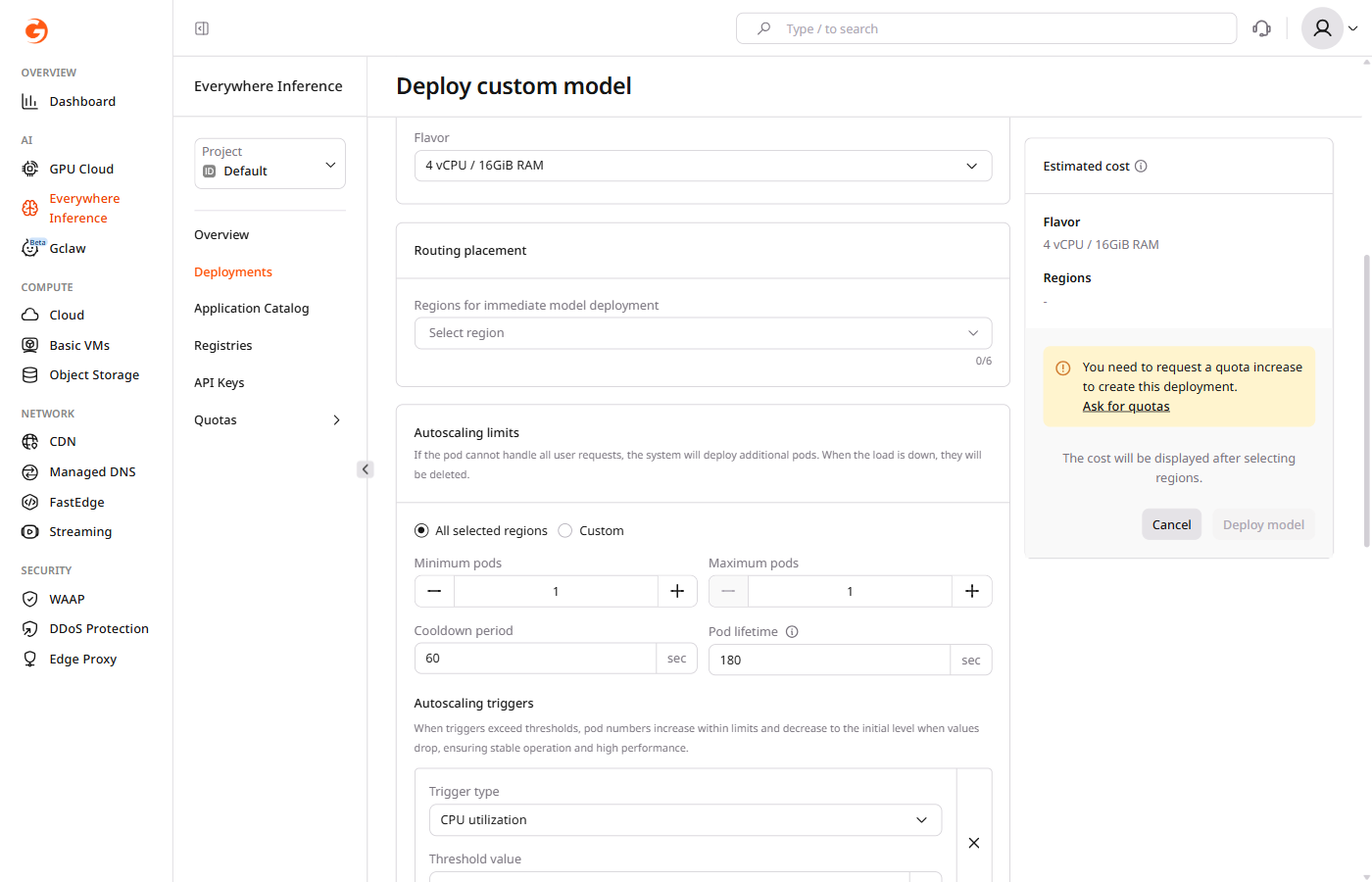1372x882 pixels.
Task: Click the Managed DNS icon
Action: coord(30,471)
